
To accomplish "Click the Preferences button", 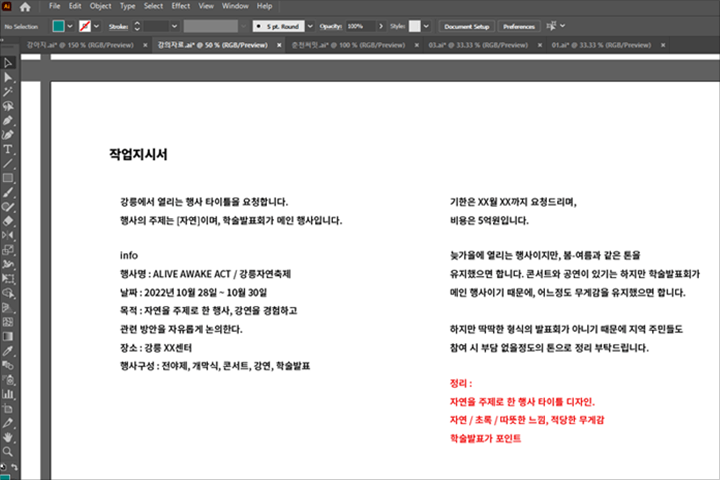I will point(519,26).
